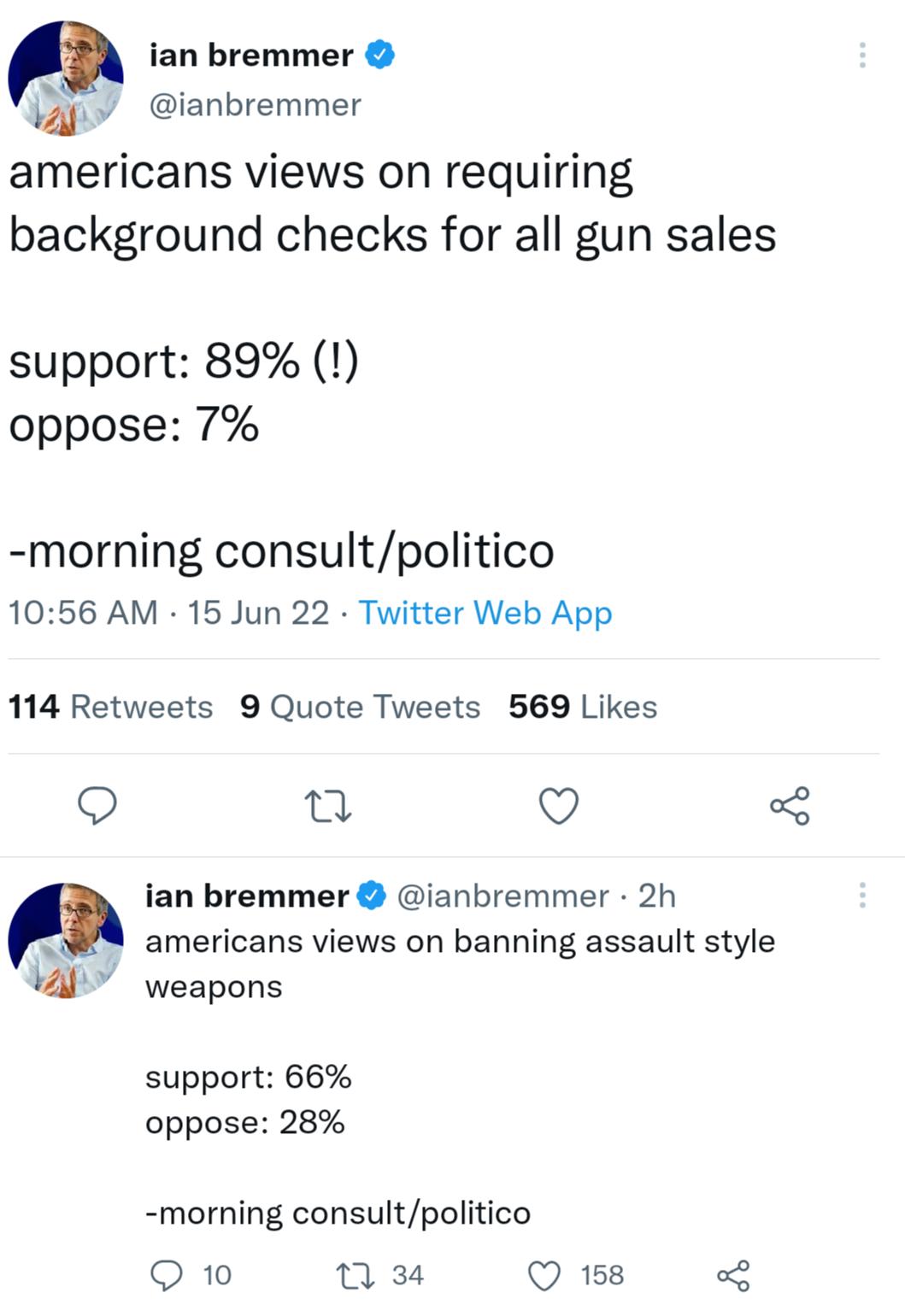Open the Twitter Web App source link

pos(484,612)
